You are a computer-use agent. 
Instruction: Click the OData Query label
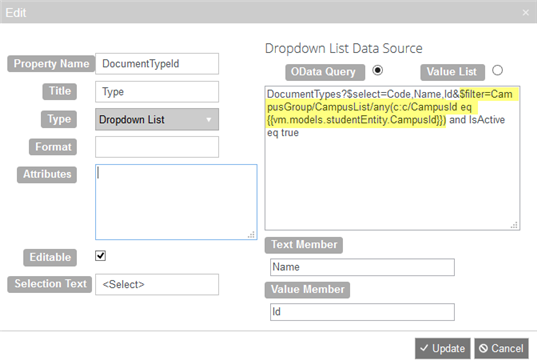click(325, 72)
